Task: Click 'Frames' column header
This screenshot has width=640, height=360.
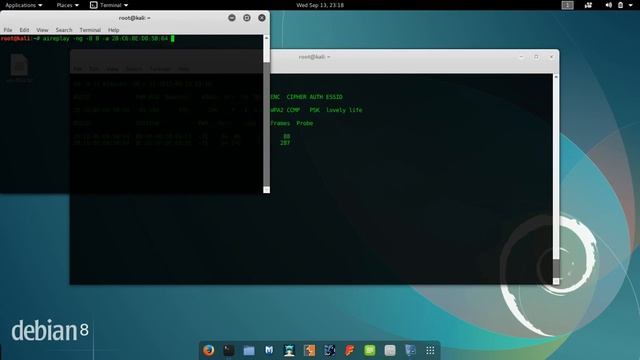Action: pos(280,123)
